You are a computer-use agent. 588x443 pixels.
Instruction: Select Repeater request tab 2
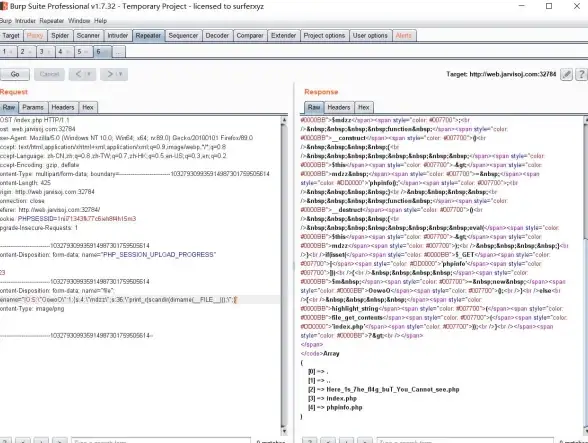point(26,52)
